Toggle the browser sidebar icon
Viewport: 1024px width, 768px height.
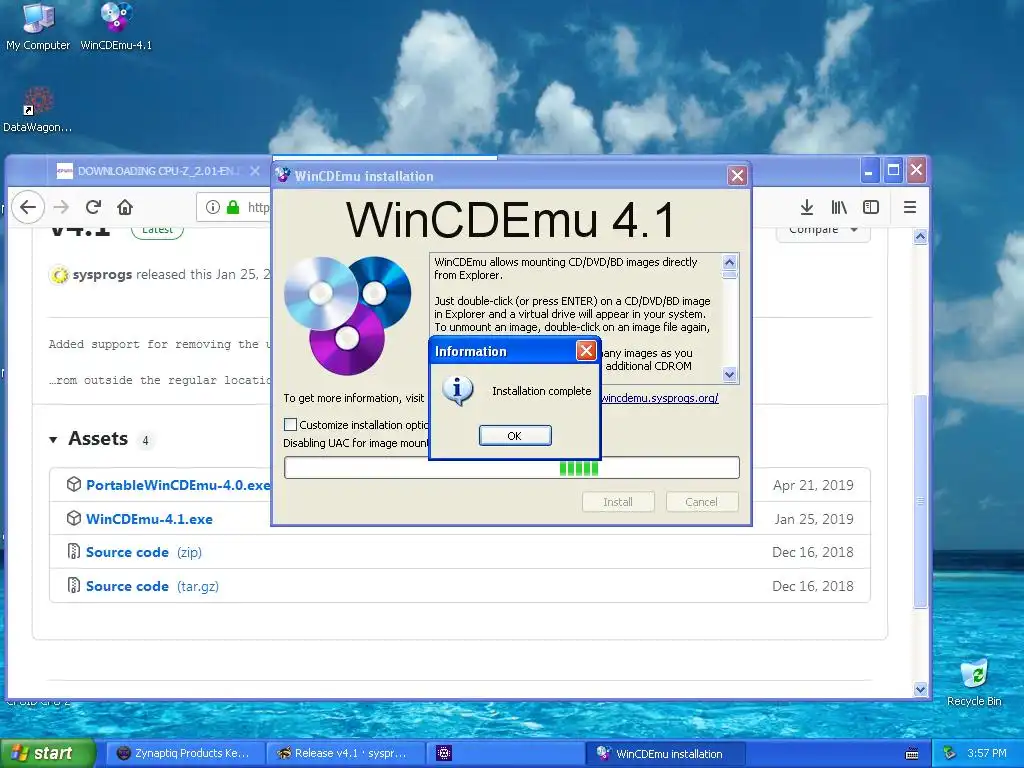tap(871, 207)
